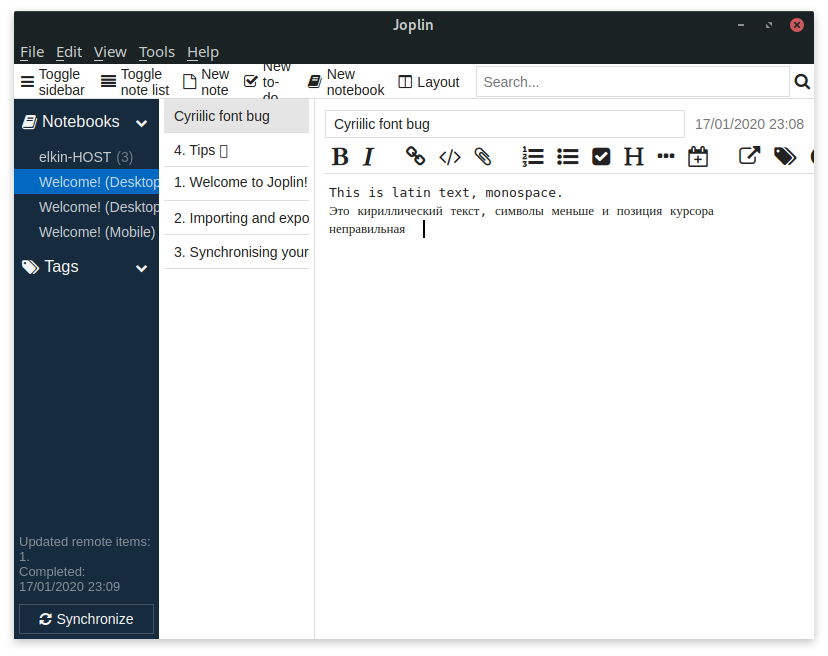The image size is (828, 656).
Task: Insert a hyperlink in the note
Action: pos(415,157)
